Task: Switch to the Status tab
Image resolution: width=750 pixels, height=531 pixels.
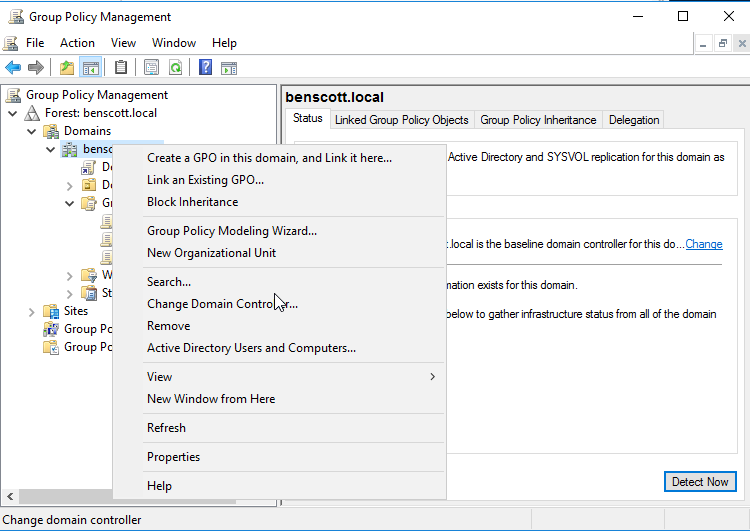Action: (308, 118)
